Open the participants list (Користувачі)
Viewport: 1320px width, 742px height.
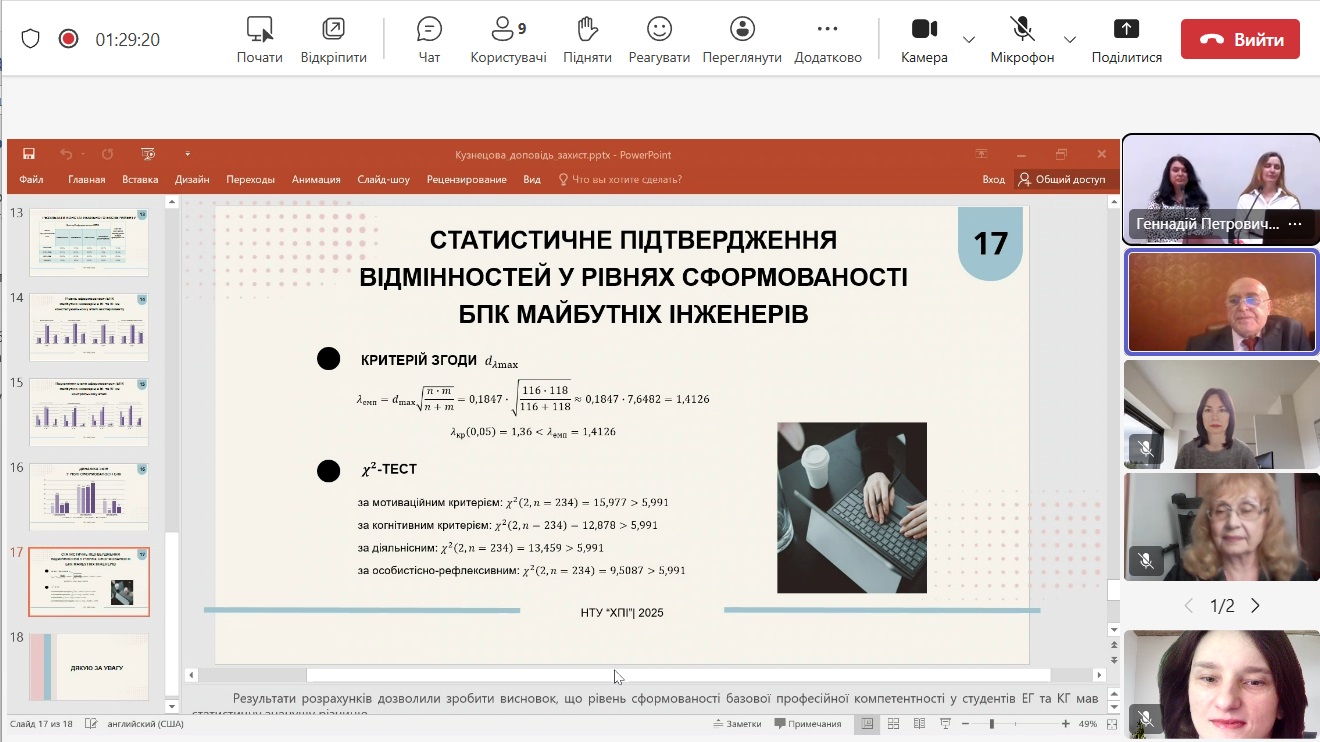[508, 39]
